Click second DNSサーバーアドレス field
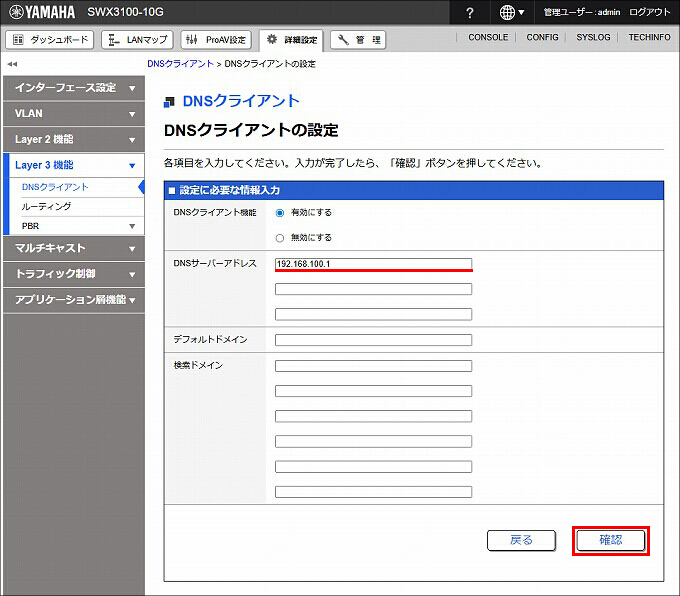The width and height of the screenshot is (680, 596). click(x=373, y=289)
